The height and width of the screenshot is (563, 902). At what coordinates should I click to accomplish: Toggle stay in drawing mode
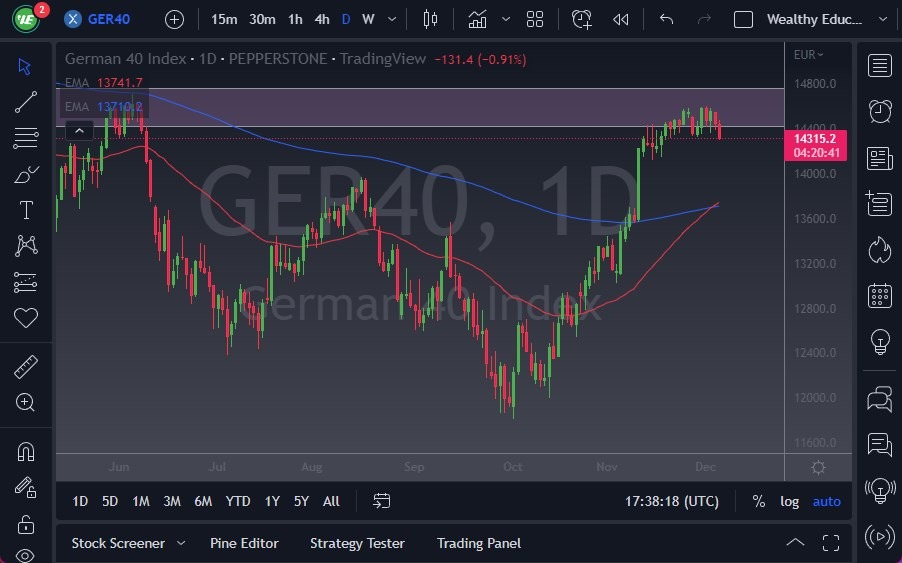(25, 488)
